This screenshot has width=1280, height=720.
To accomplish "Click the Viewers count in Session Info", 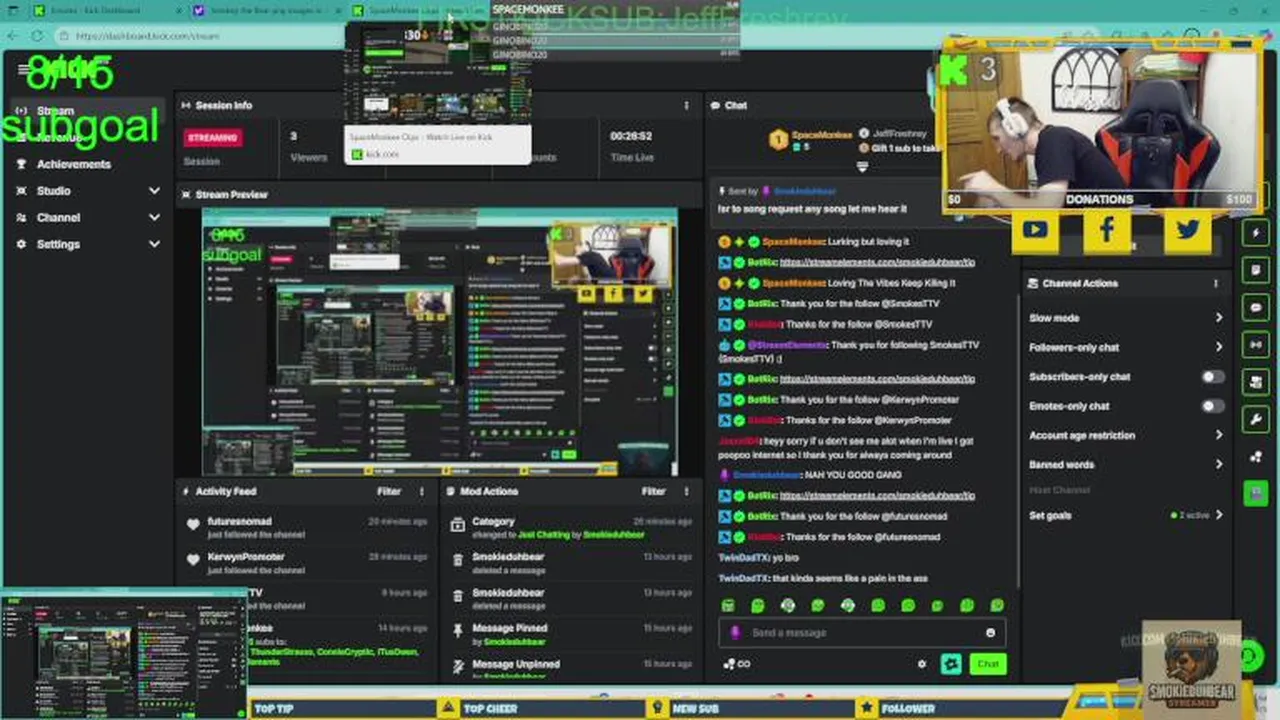I will (x=294, y=136).
